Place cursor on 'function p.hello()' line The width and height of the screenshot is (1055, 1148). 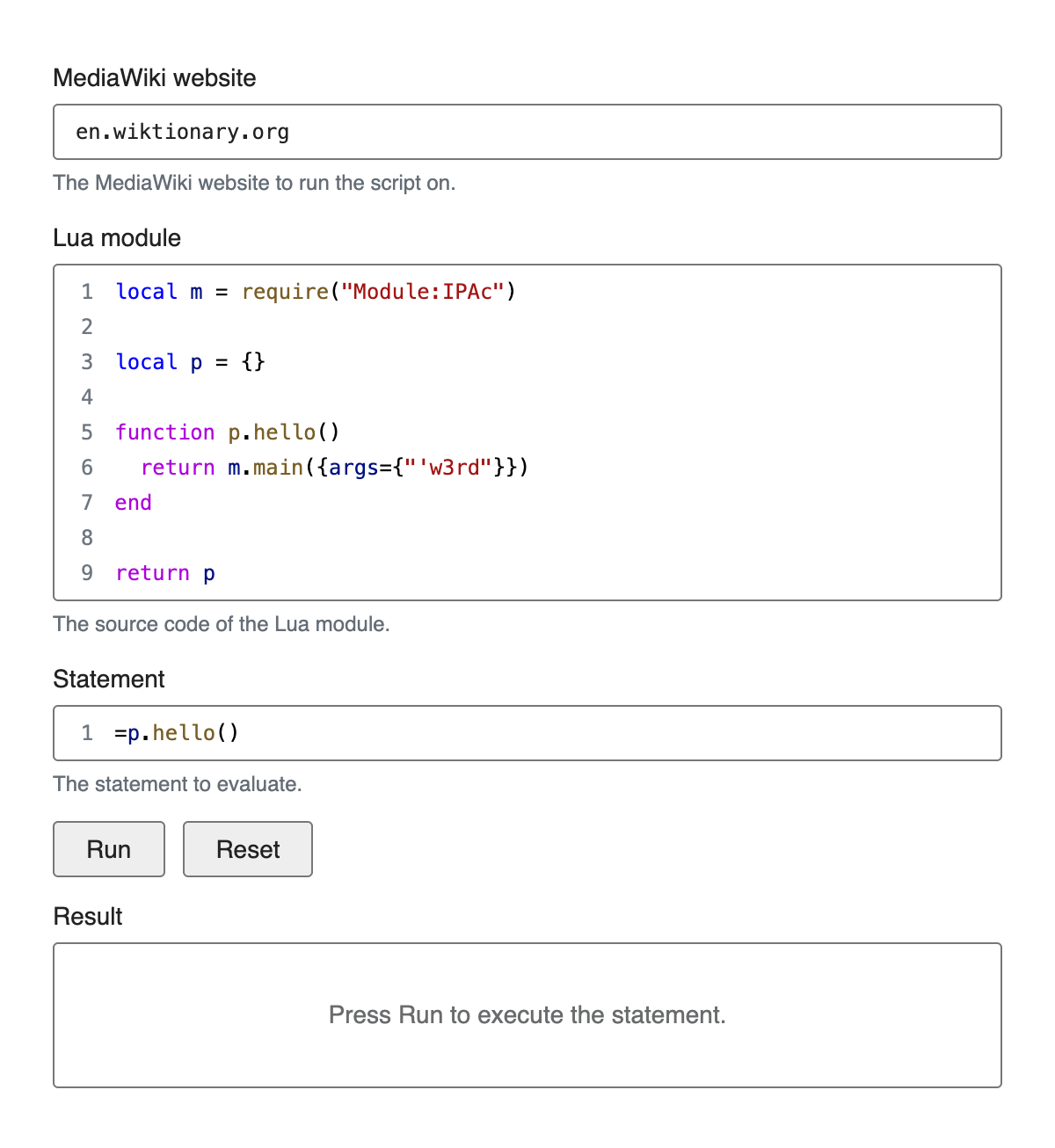pos(228,432)
